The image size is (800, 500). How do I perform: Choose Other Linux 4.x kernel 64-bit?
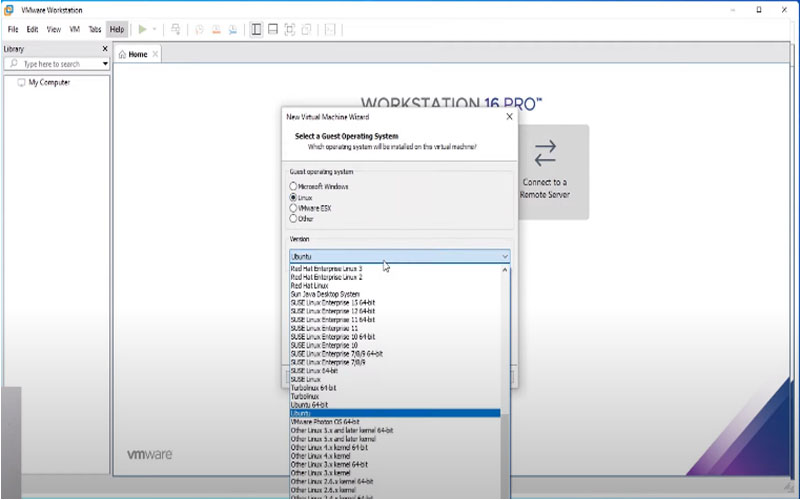pyautogui.click(x=395, y=447)
